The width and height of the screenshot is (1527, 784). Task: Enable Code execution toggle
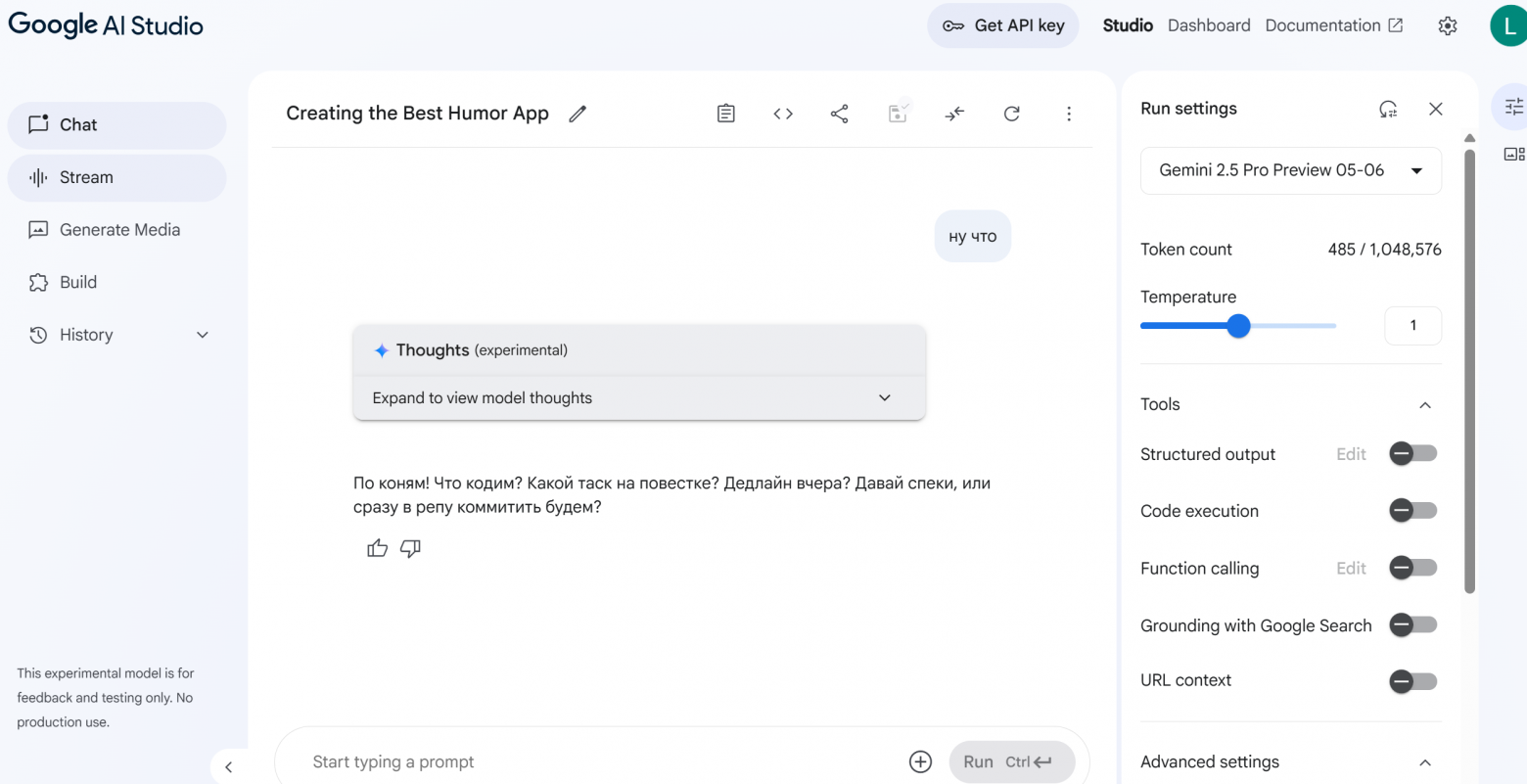coord(1412,510)
